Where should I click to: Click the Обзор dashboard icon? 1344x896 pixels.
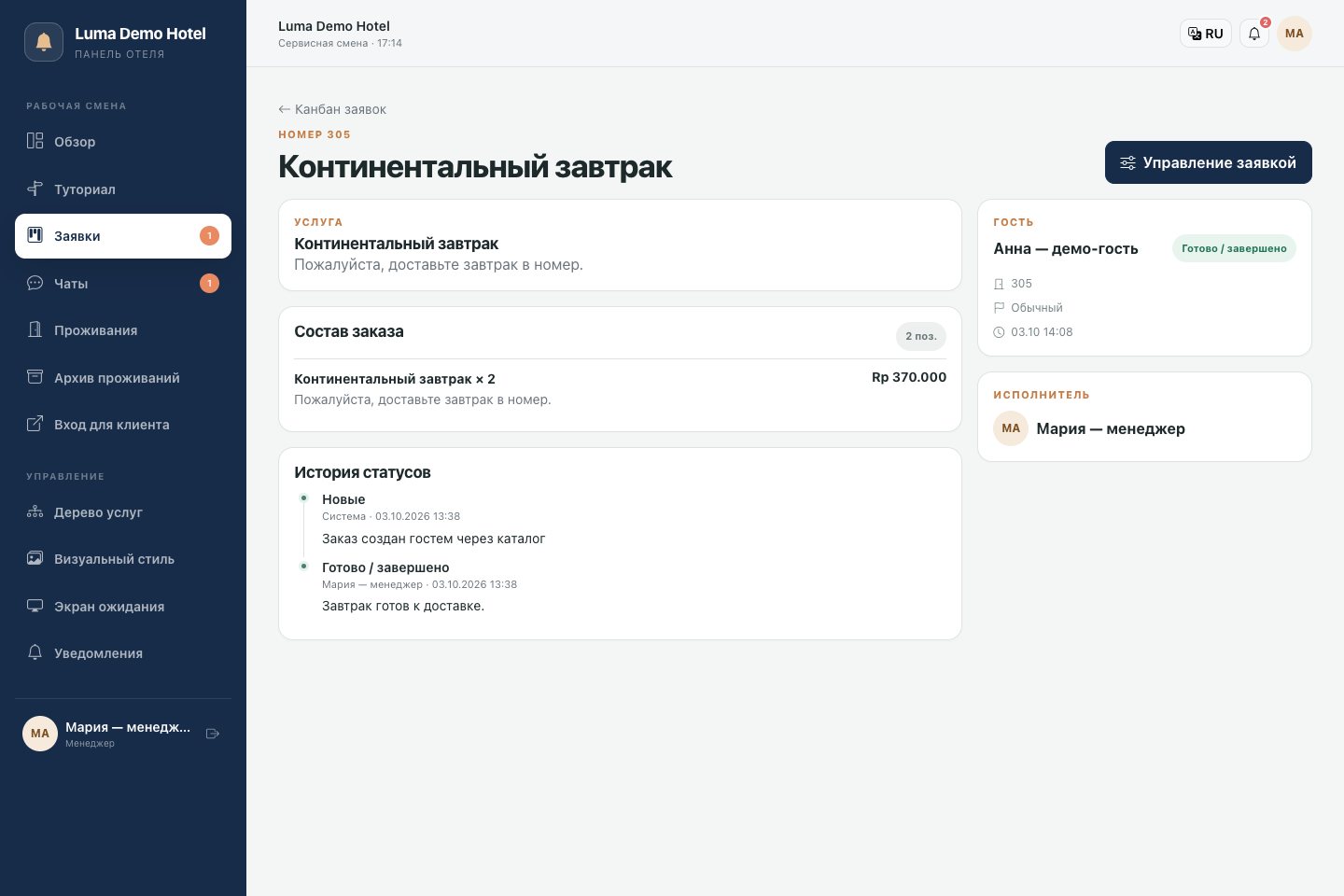click(35, 141)
